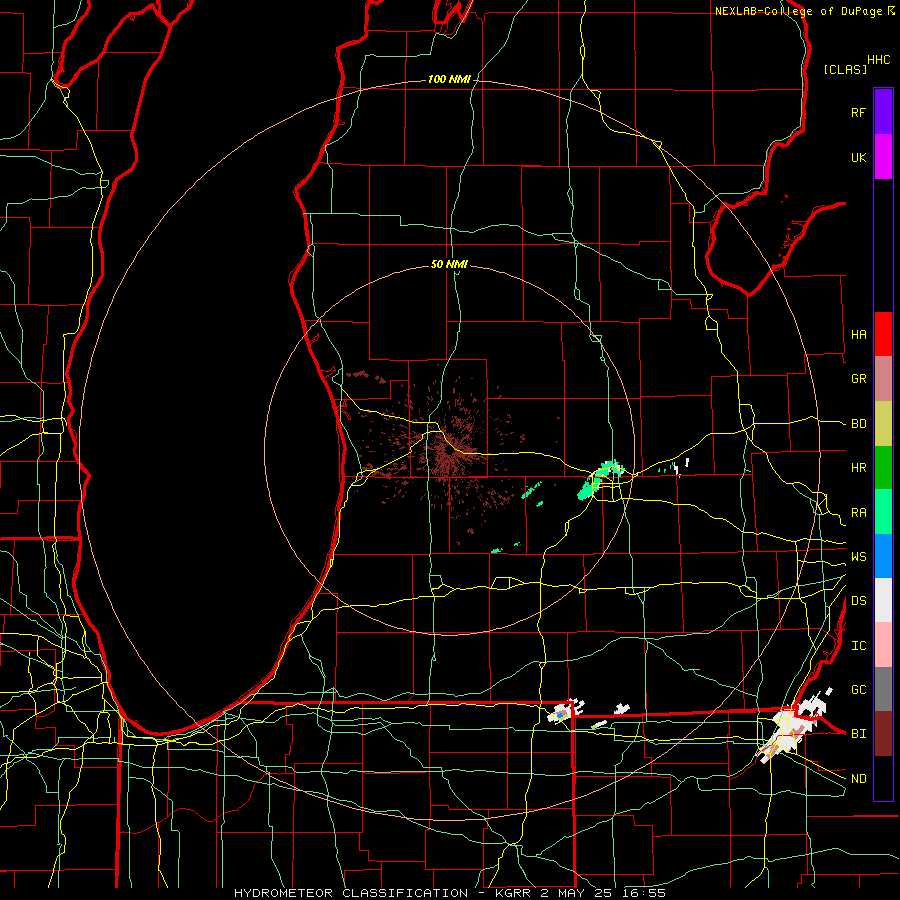The height and width of the screenshot is (900, 900).
Task: Click the UK legend label
Action: pyautogui.click(x=858, y=158)
